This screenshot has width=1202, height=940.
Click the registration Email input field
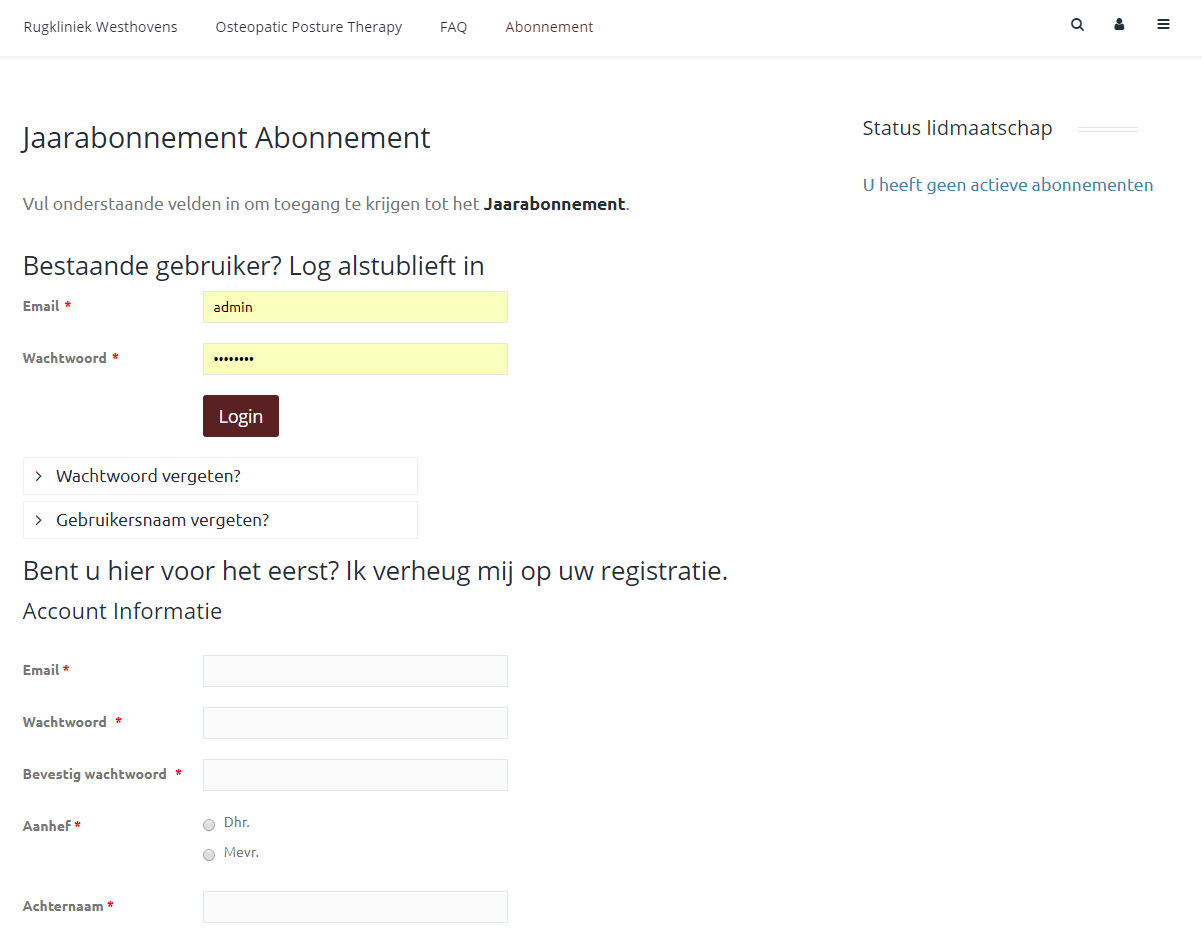(x=355, y=671)
